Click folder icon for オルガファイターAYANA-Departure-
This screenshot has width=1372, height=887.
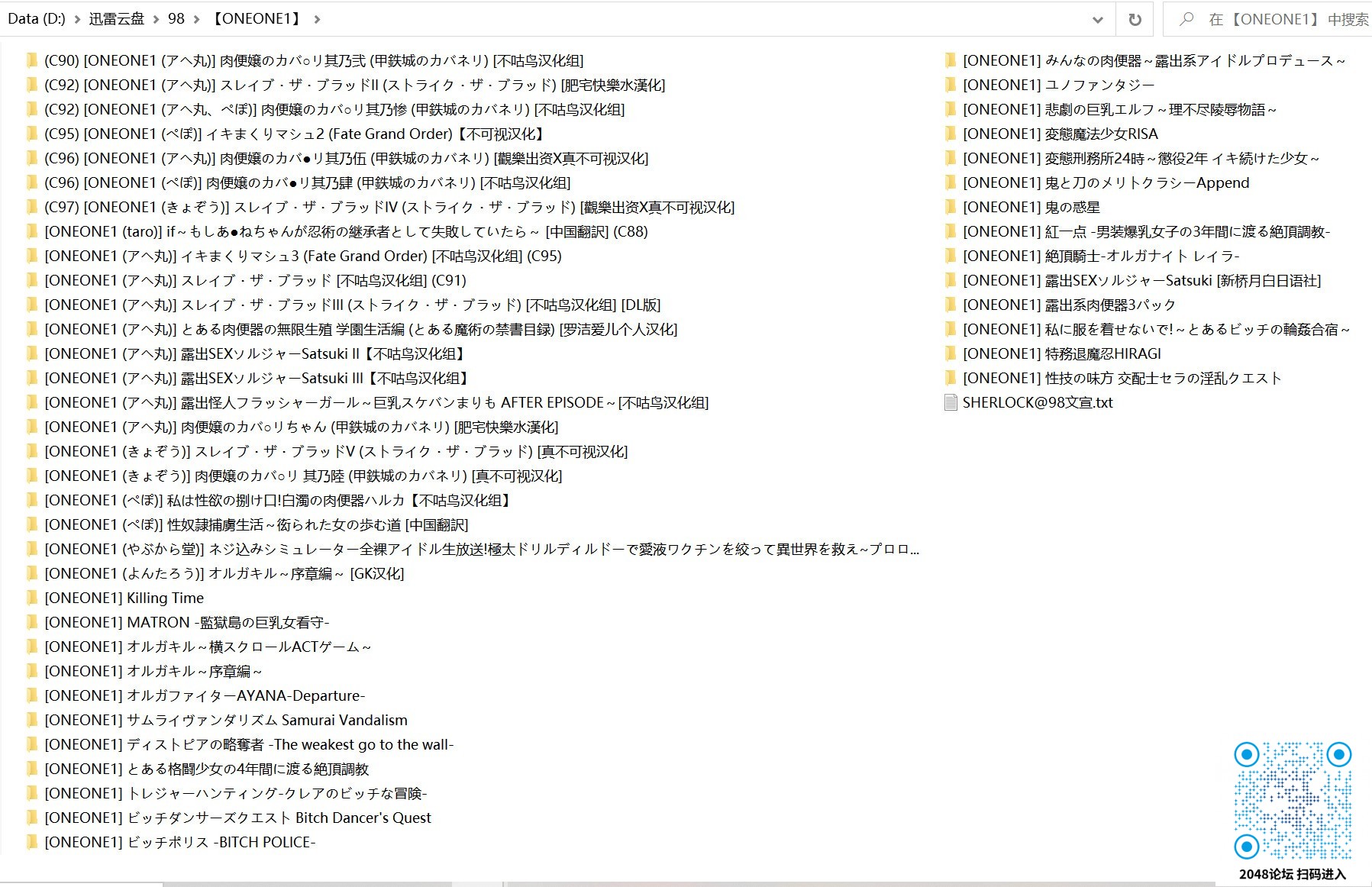(31, 695)
